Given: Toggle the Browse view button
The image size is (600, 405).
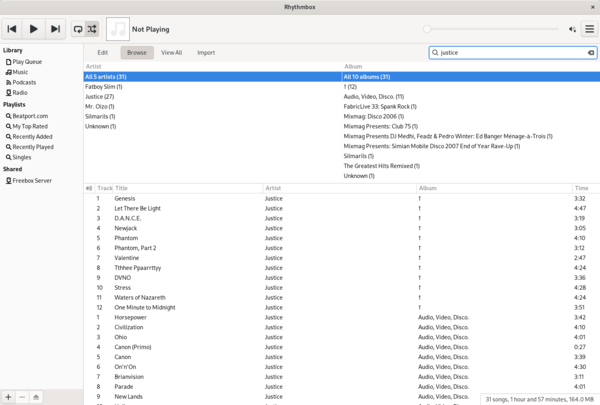Looking at the screenshot, I should click(136, 52).
